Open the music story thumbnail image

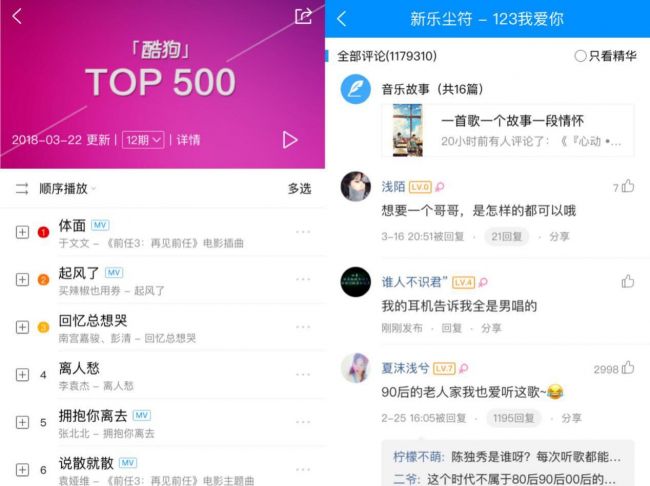click(x=407, y=130)
